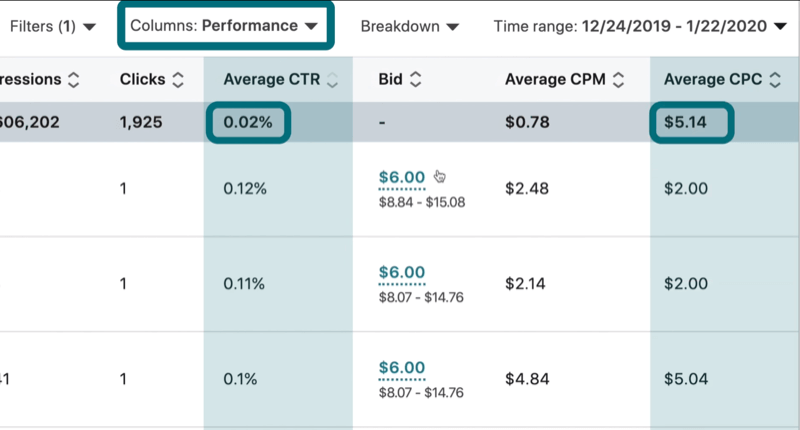Screen dimensions: 800x430
Task: Click the Average CTR sort icon
Action: click(332, 79)
